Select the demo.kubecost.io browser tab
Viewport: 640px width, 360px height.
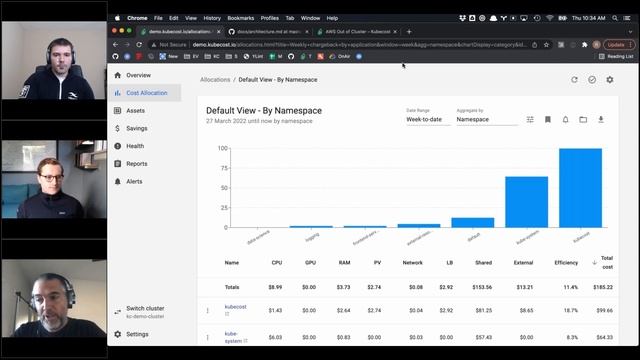pyautogui.click(x=180, y=31)
